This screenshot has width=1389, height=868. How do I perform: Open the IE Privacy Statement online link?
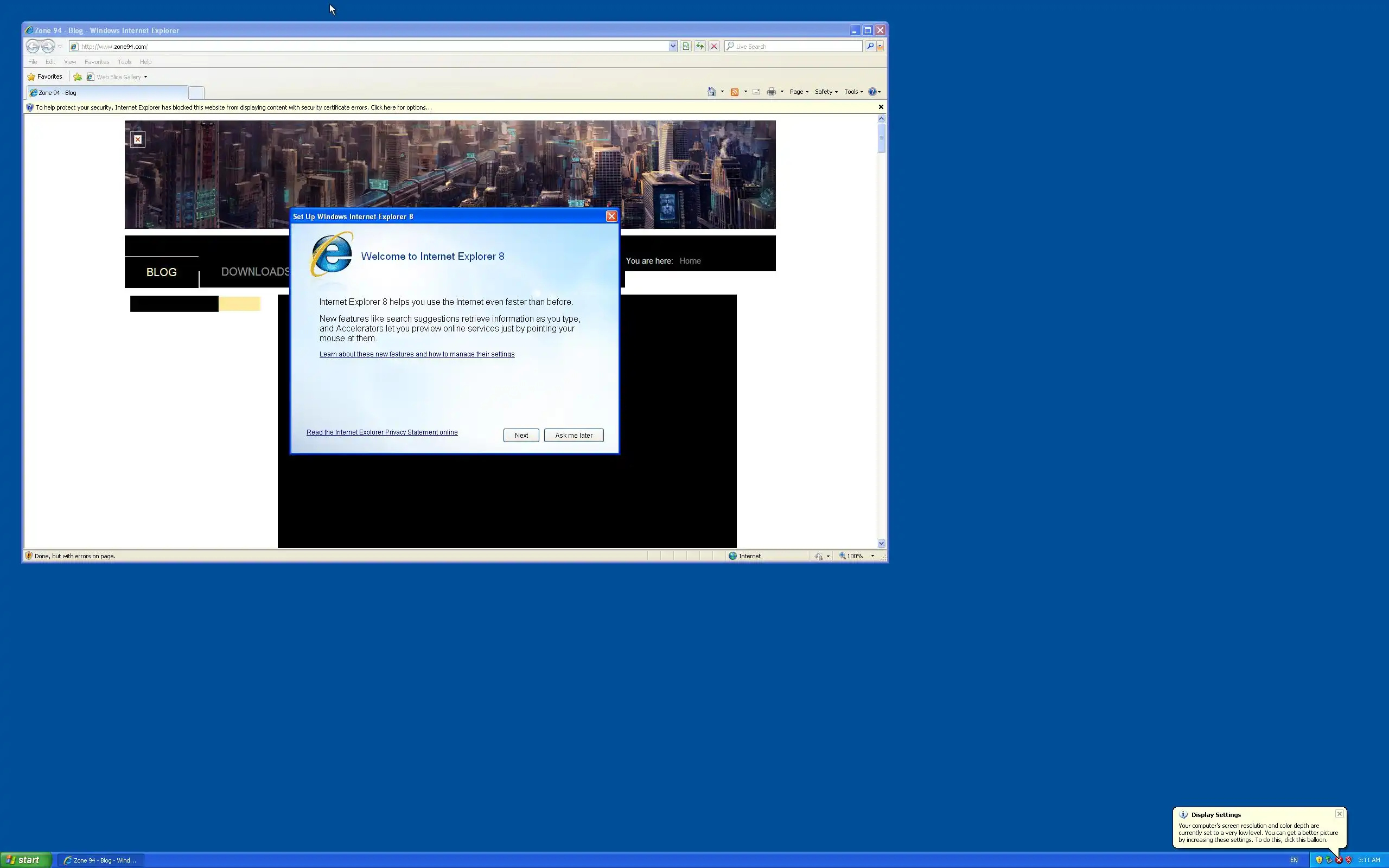381,432
